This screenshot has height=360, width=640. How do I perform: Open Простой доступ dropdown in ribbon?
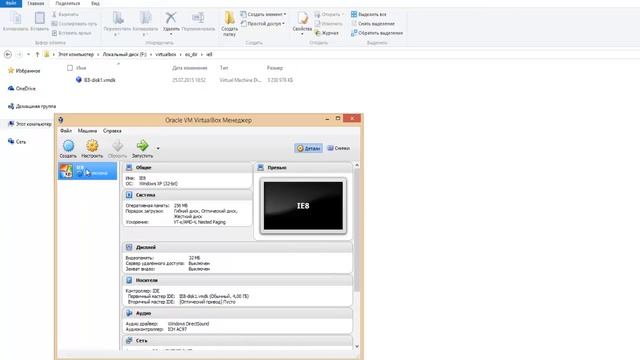262,24
